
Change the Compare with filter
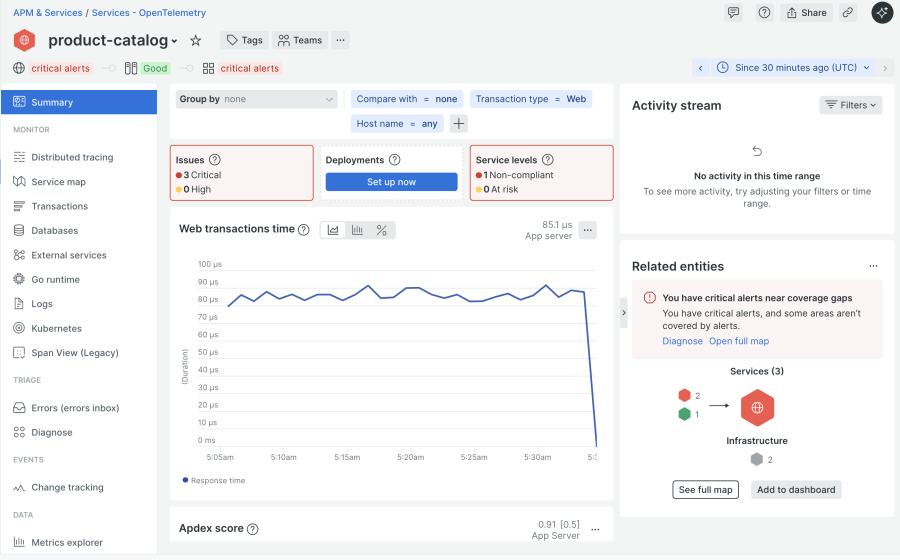tap(407, 99)
